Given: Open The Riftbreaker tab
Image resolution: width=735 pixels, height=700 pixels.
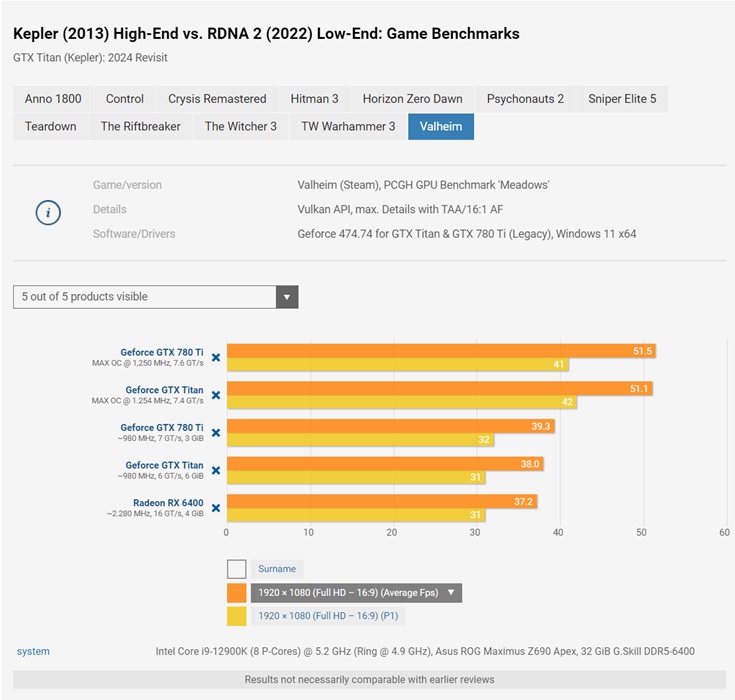Looking at the screenshot, I should pyautogui.click(x=141, y=127).
